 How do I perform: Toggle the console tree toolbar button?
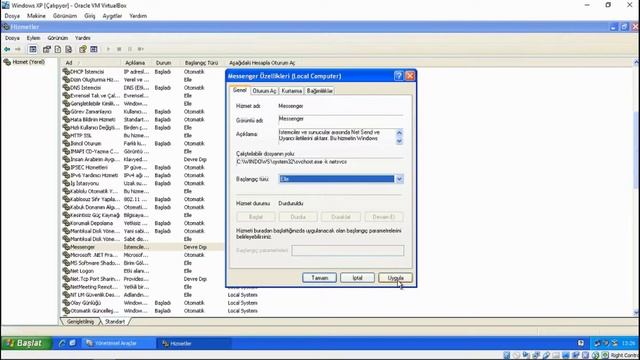pyautogui.click(x=33, y=49)
